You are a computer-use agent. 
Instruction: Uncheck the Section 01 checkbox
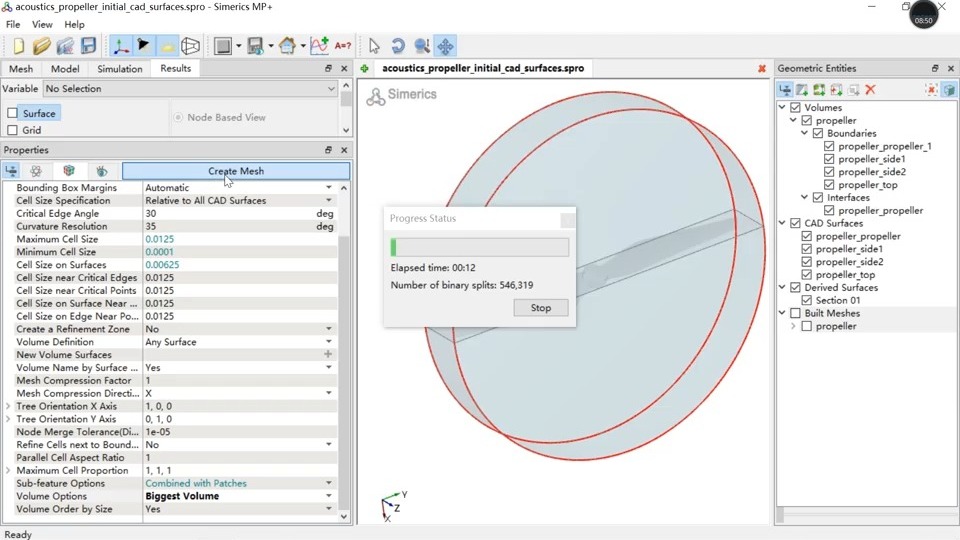806,300
